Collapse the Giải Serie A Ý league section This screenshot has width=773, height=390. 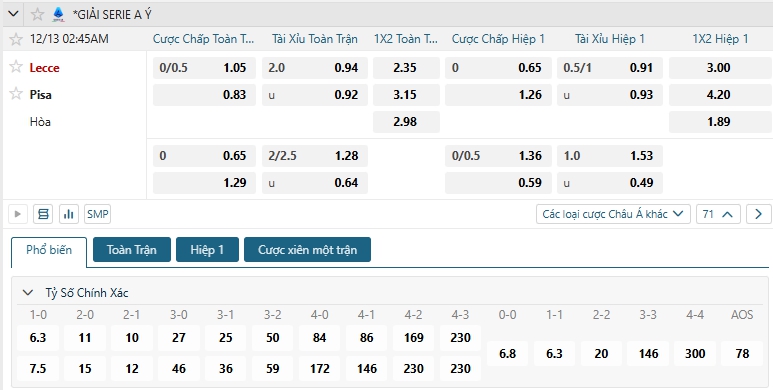coord(13,14)
